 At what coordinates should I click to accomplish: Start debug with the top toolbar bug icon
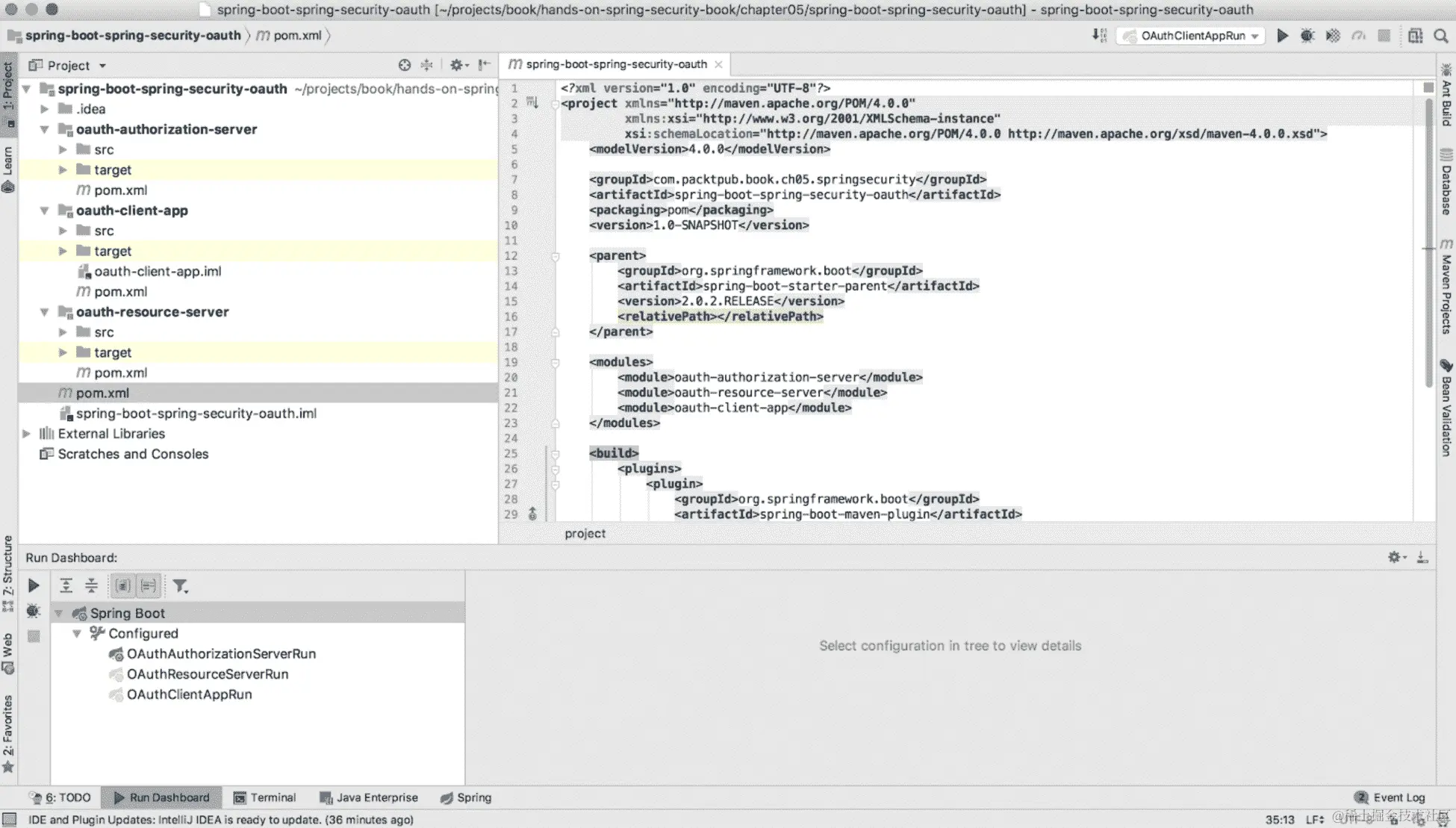click(1307, 36)
